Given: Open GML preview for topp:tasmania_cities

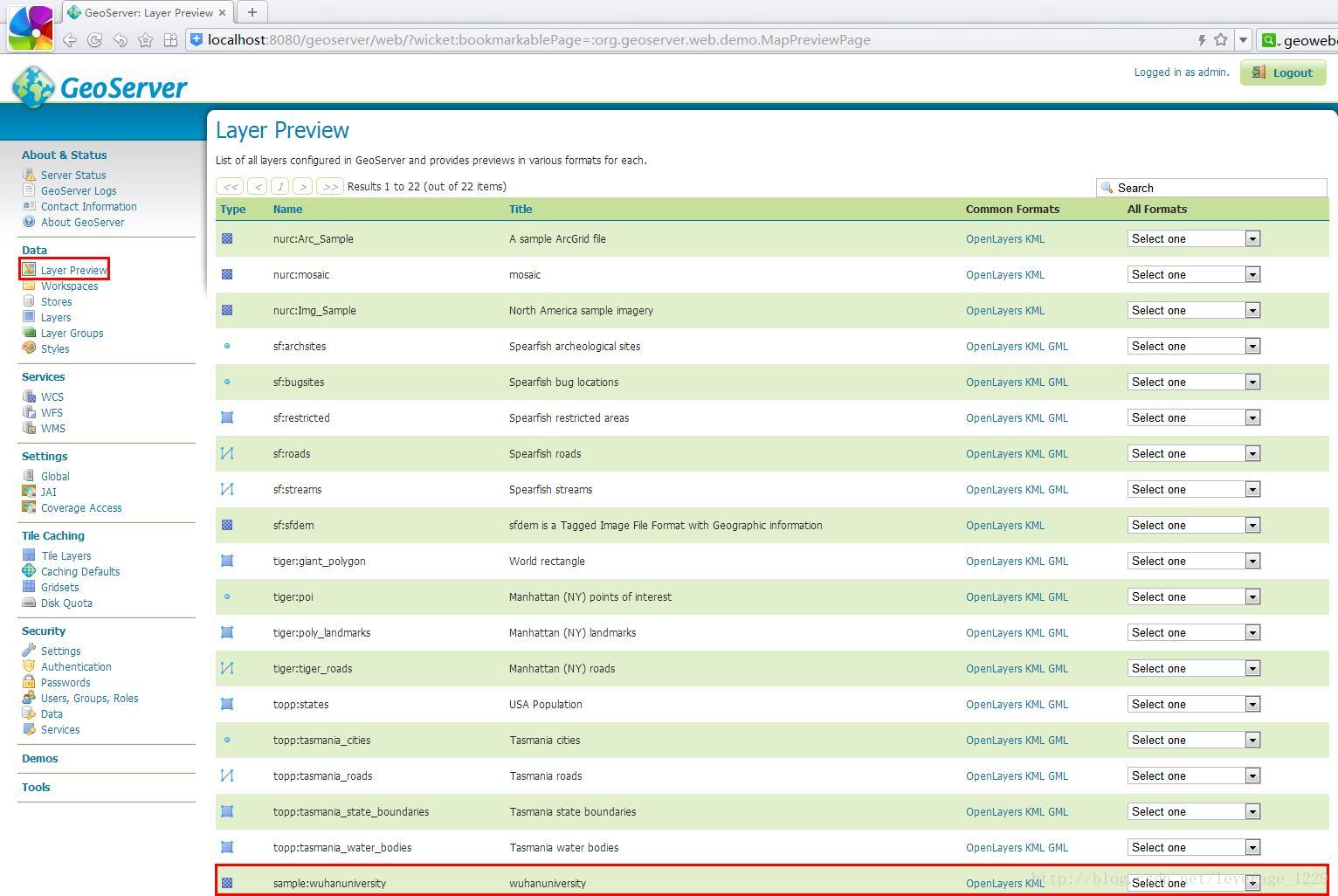Looking at the screenshot, I should [1058, 740].
